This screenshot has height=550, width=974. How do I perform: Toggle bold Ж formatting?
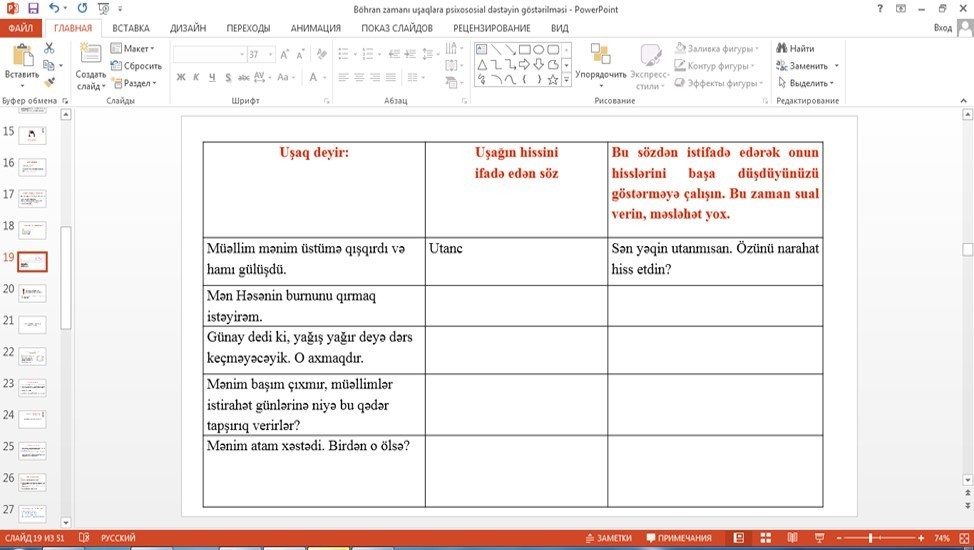point(181,77)
